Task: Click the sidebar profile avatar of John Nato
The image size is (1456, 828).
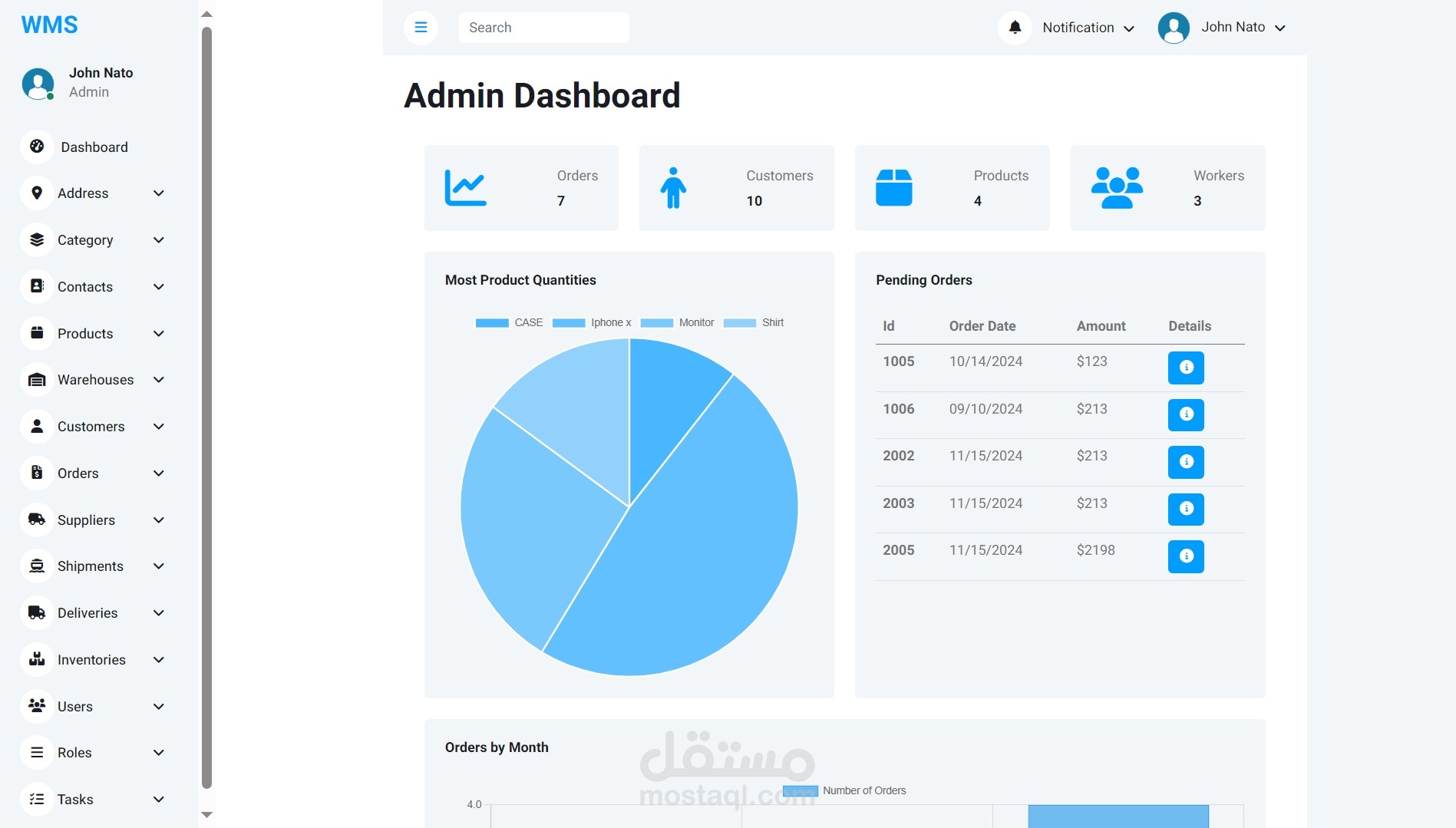Action: [x=38, y=84]
